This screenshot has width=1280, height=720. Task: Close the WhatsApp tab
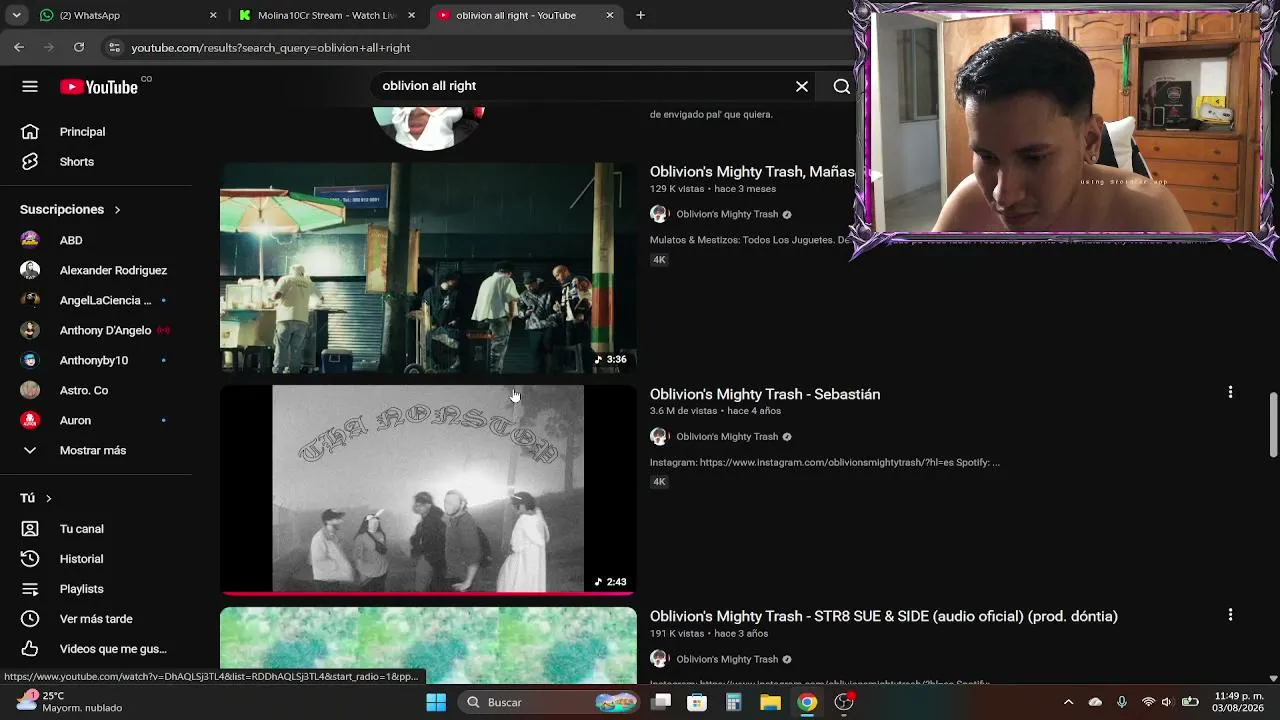[x=213, y=15]
